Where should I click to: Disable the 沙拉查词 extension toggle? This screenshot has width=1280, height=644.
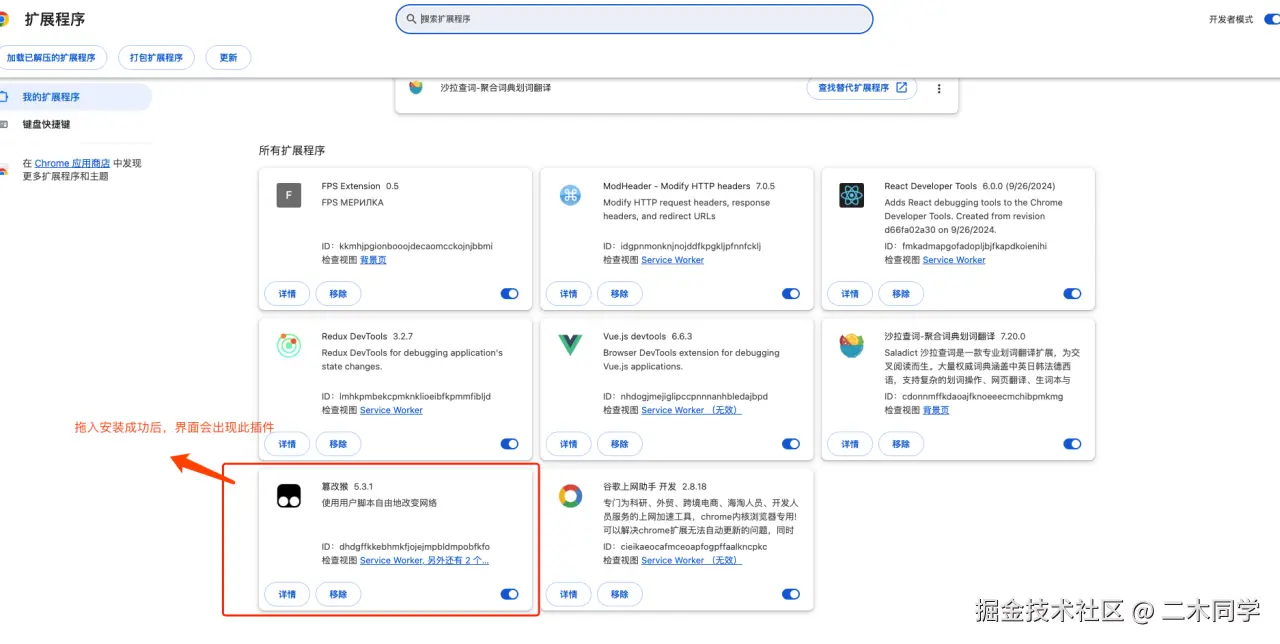coord(1072,444)
